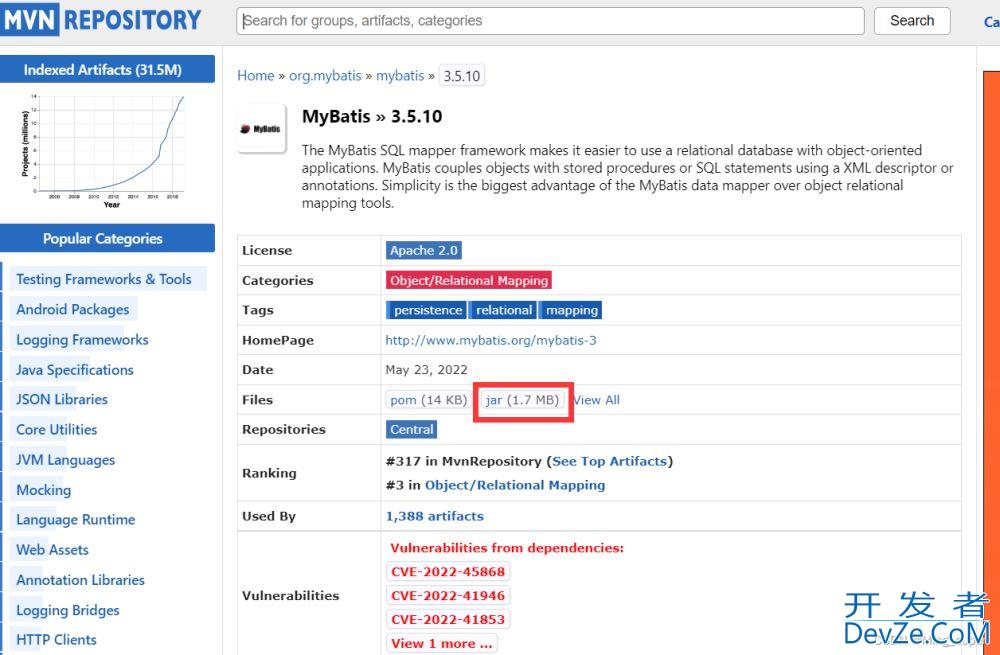Open Language Runtime category
Viewport: 1000px width, 655px height.
point(76,520)
